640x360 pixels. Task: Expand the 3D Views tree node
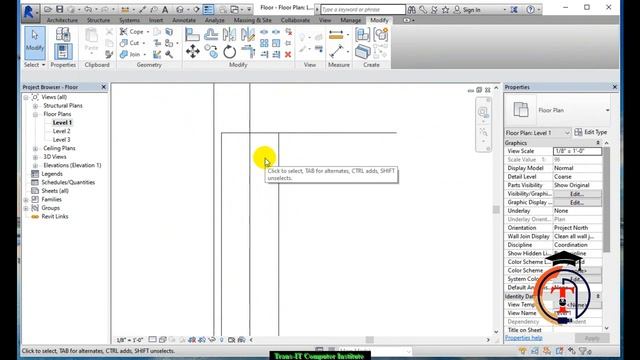click(x=36, y=157)
